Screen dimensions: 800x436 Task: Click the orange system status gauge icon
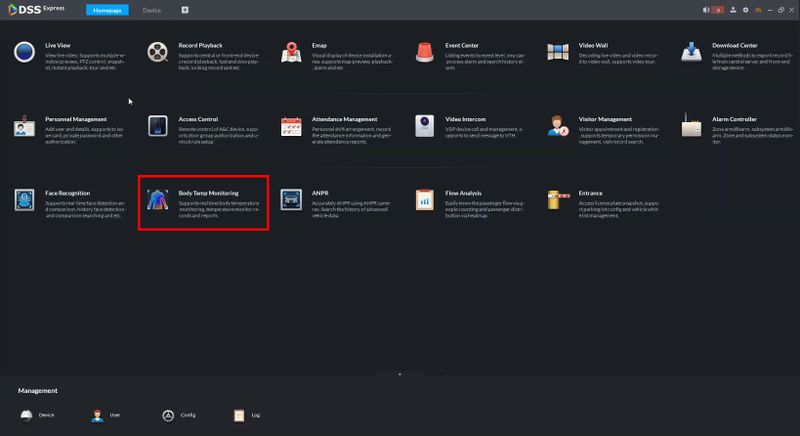click(x=758, y=10)
